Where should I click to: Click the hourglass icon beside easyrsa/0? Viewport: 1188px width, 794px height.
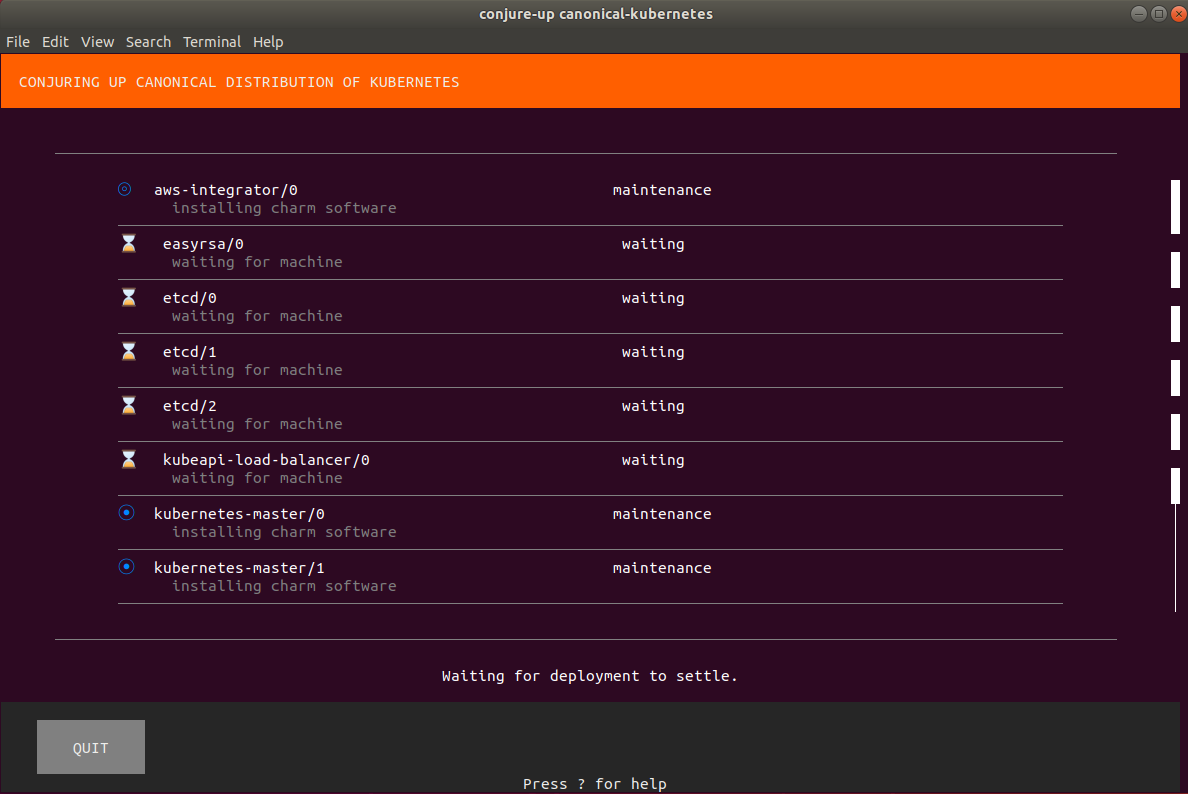(x=129, y=243)
